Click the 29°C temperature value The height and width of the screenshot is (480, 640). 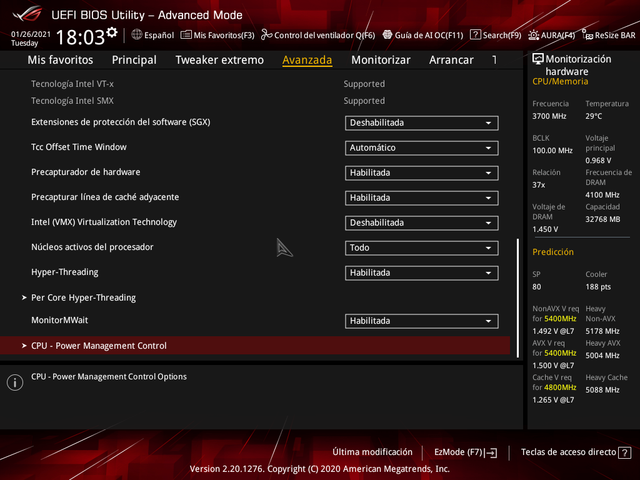pos(593,116)
